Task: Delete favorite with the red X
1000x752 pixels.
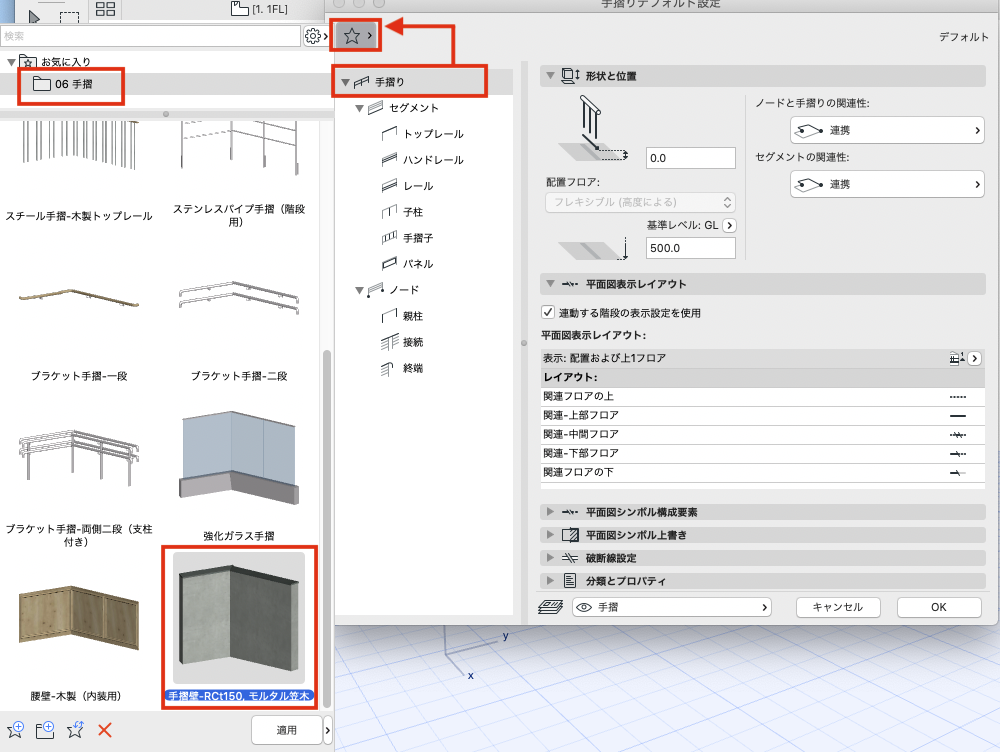Action: [105, 730]
